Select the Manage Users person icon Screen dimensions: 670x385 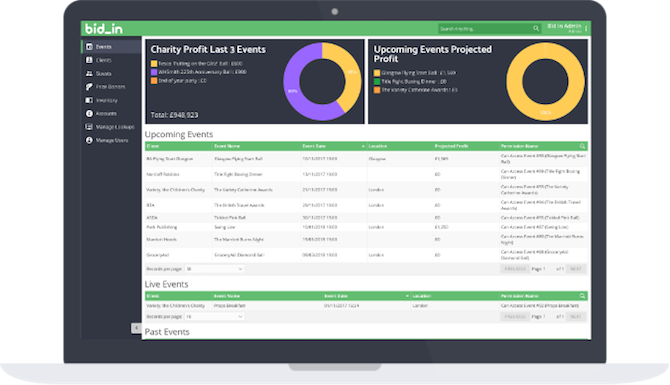tap(89, 140)
